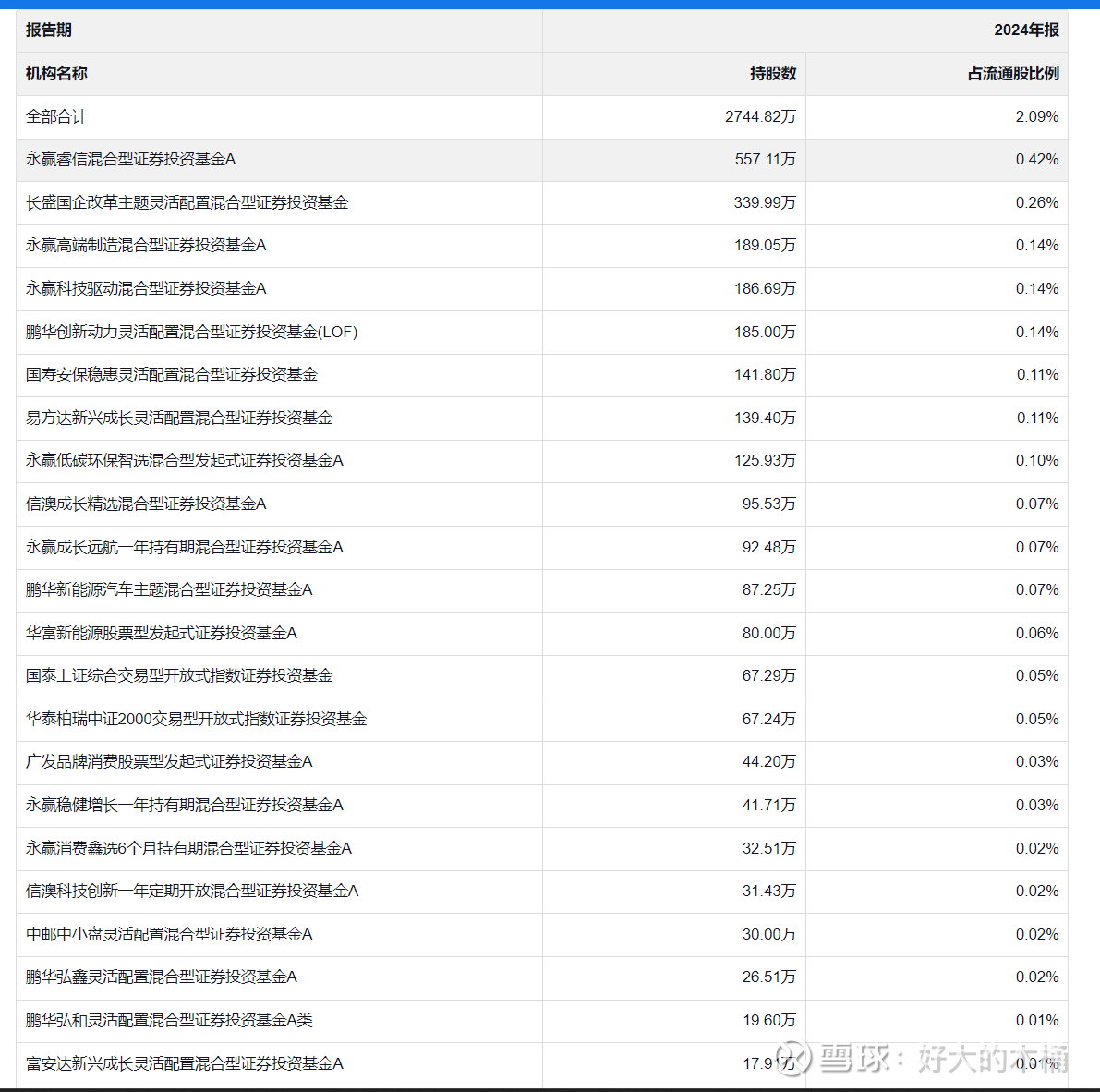
Task: Click the holdings value 32.51万
Action: (769, 849)
